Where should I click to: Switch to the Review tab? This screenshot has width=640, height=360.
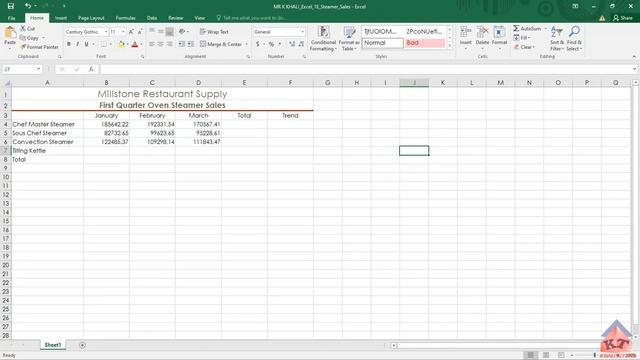click(176, 18)
